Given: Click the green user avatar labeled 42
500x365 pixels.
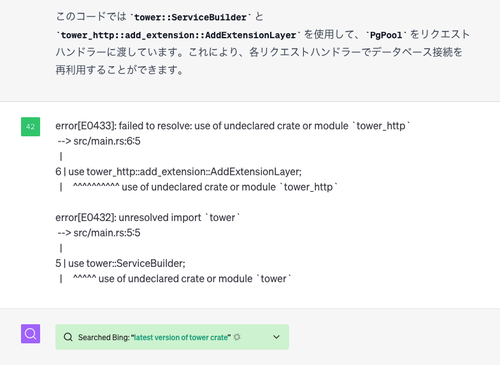Looking at the screenshot, I should (x=30, y=127).
